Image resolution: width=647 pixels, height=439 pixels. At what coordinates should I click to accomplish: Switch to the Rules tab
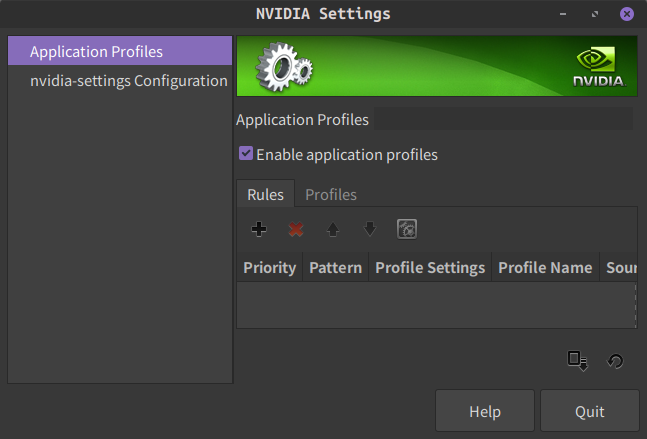[x=265, y=194]
